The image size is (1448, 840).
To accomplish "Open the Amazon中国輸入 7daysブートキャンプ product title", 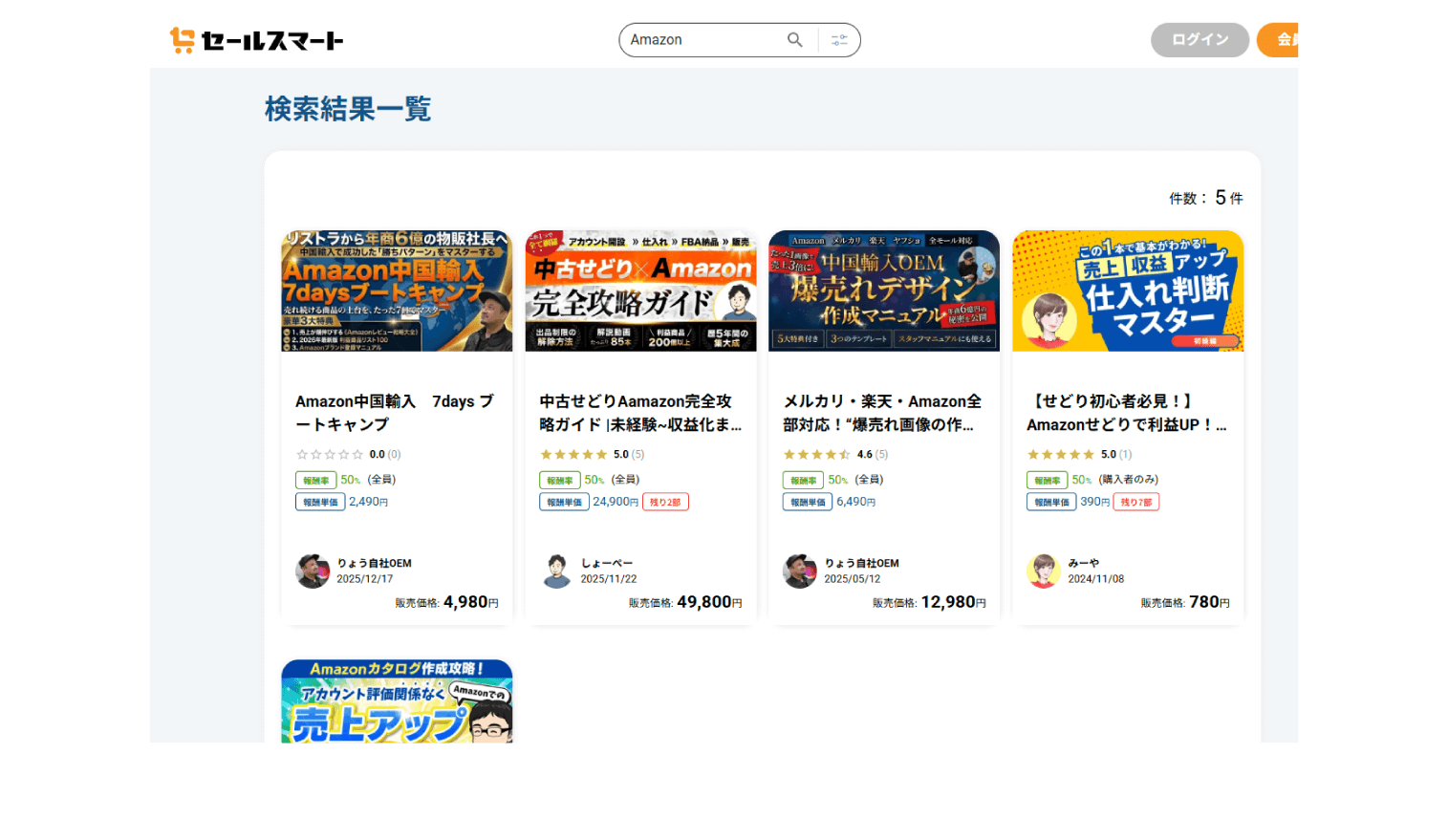I will point(394,413).
